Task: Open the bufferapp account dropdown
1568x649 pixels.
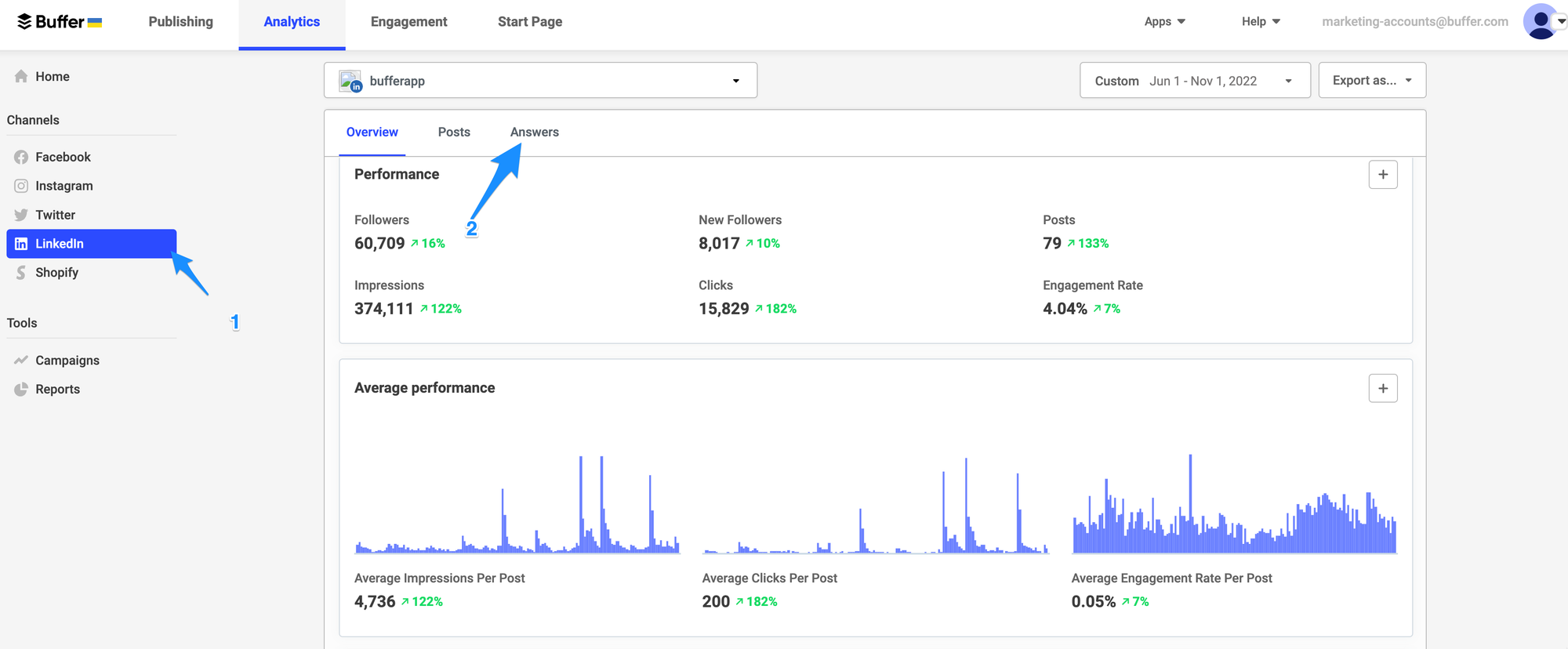Action: [x=540, y=80]
